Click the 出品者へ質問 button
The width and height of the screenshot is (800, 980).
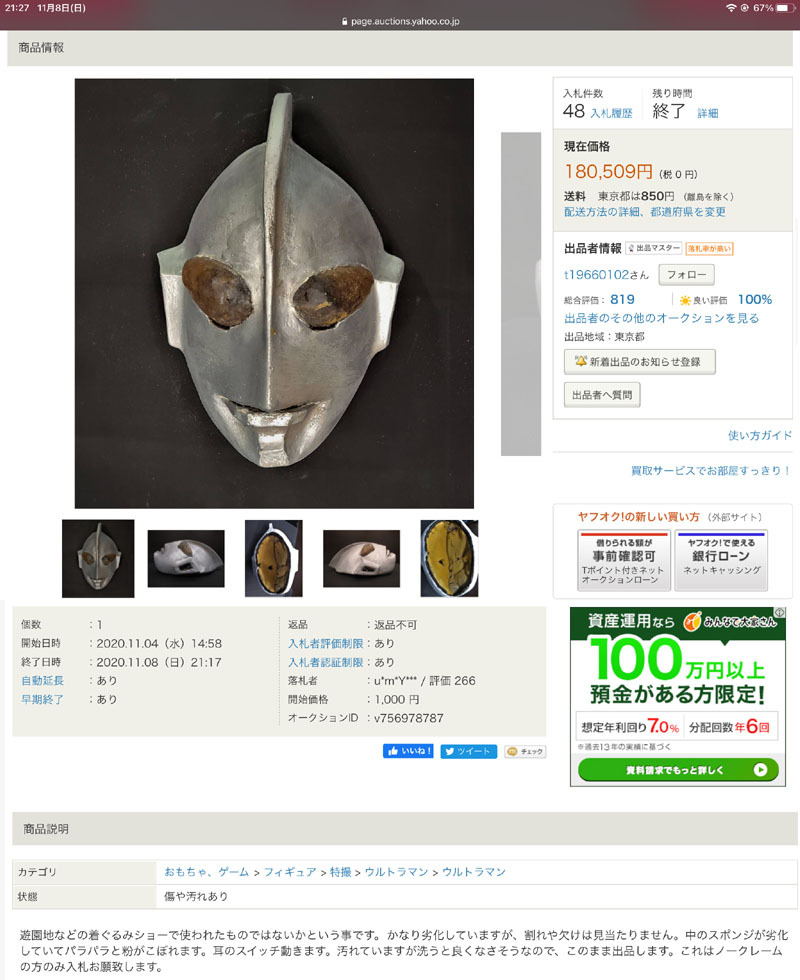tap(602, 395)
